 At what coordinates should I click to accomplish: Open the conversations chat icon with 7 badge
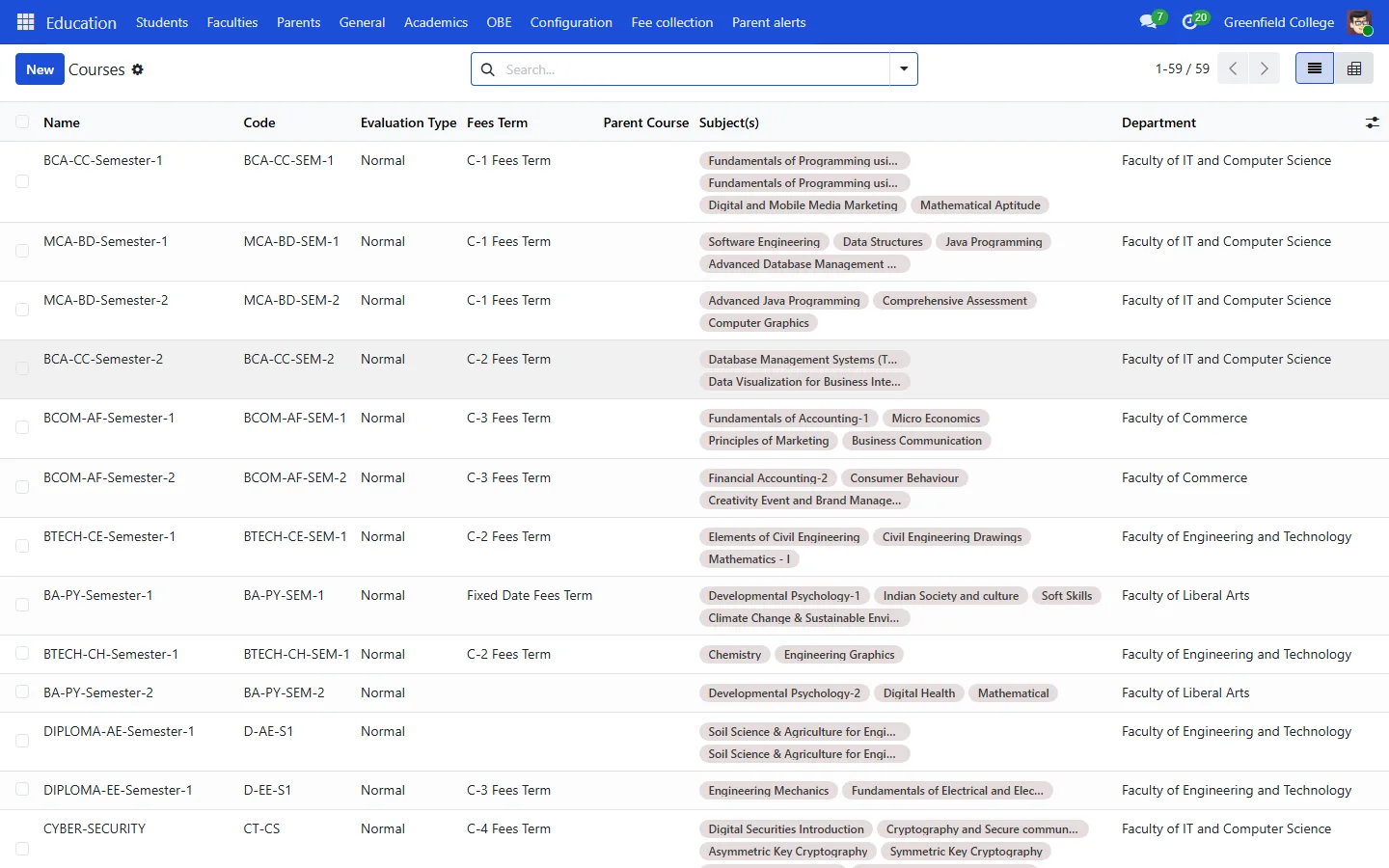(x=1149, y=22)
